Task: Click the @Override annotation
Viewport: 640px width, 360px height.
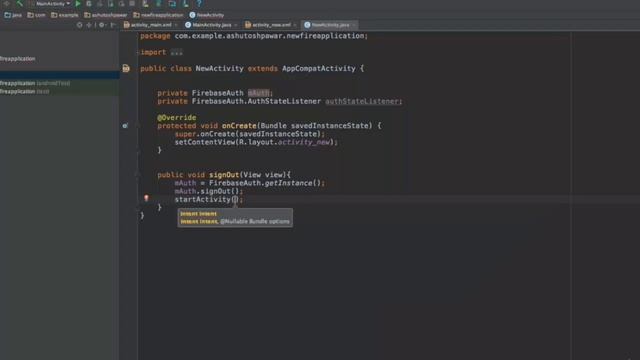Action: (x=177, y=118)
